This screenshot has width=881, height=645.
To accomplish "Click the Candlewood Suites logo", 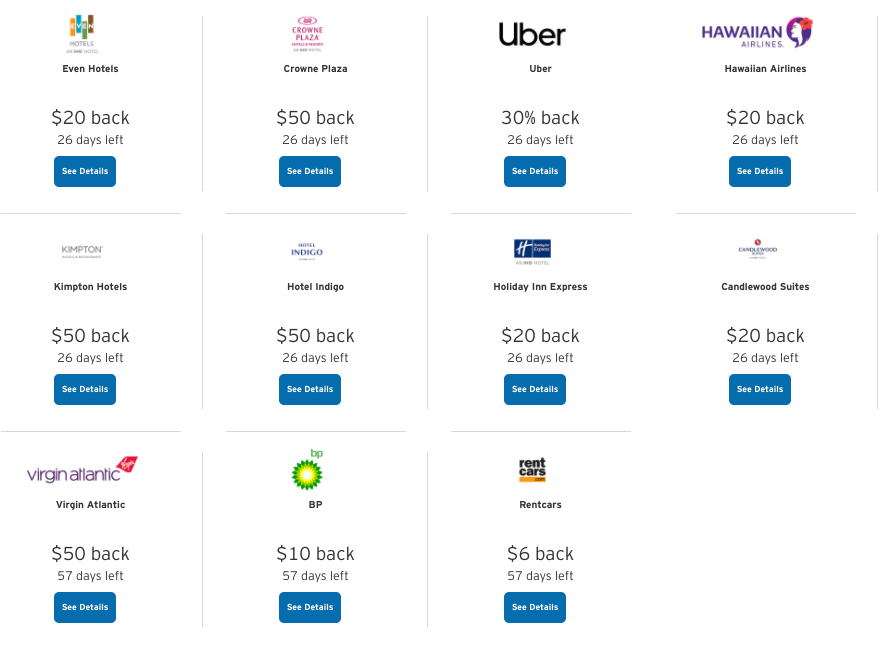I will click(757, 249).
